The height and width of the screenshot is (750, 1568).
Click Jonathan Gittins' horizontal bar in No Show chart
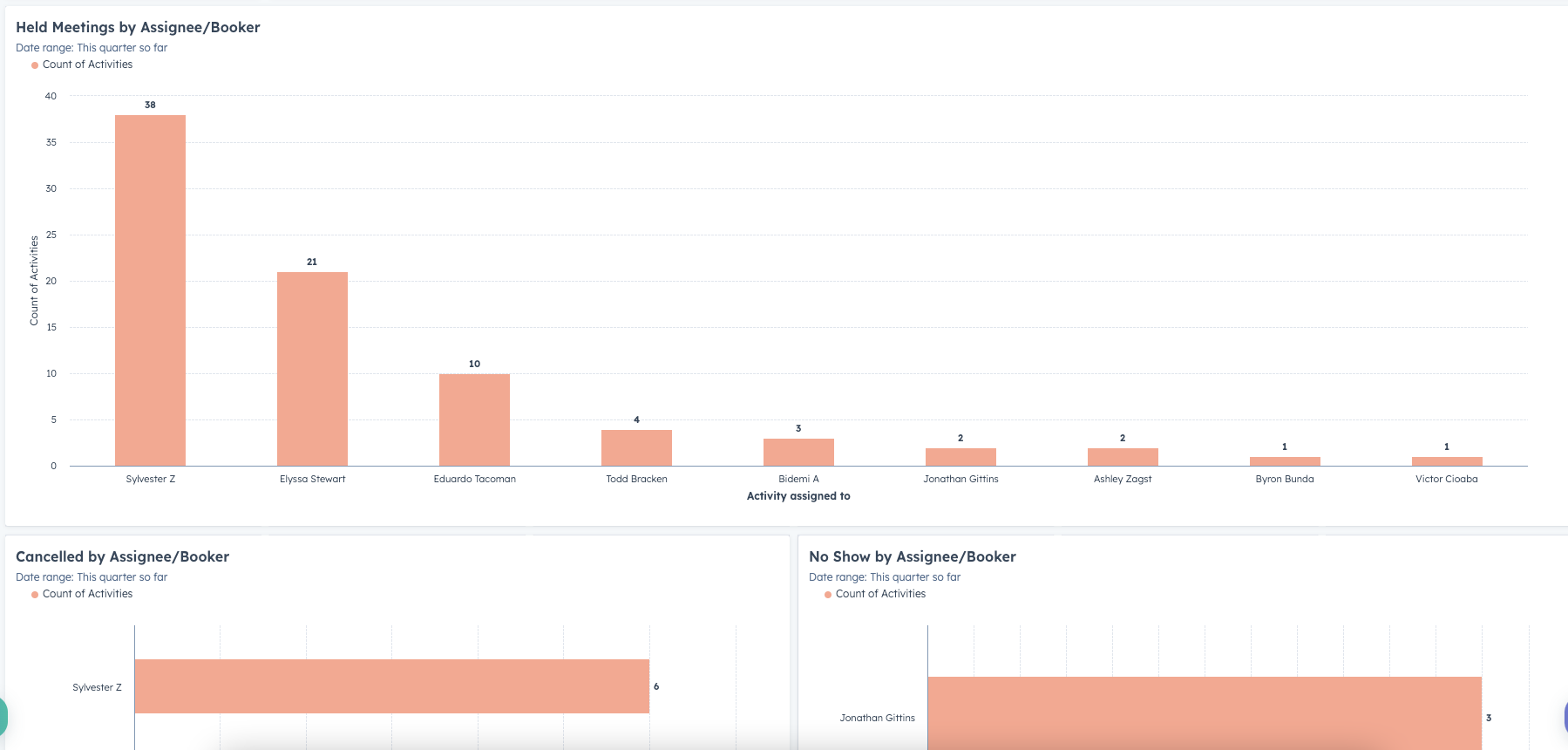[1204, 713]
